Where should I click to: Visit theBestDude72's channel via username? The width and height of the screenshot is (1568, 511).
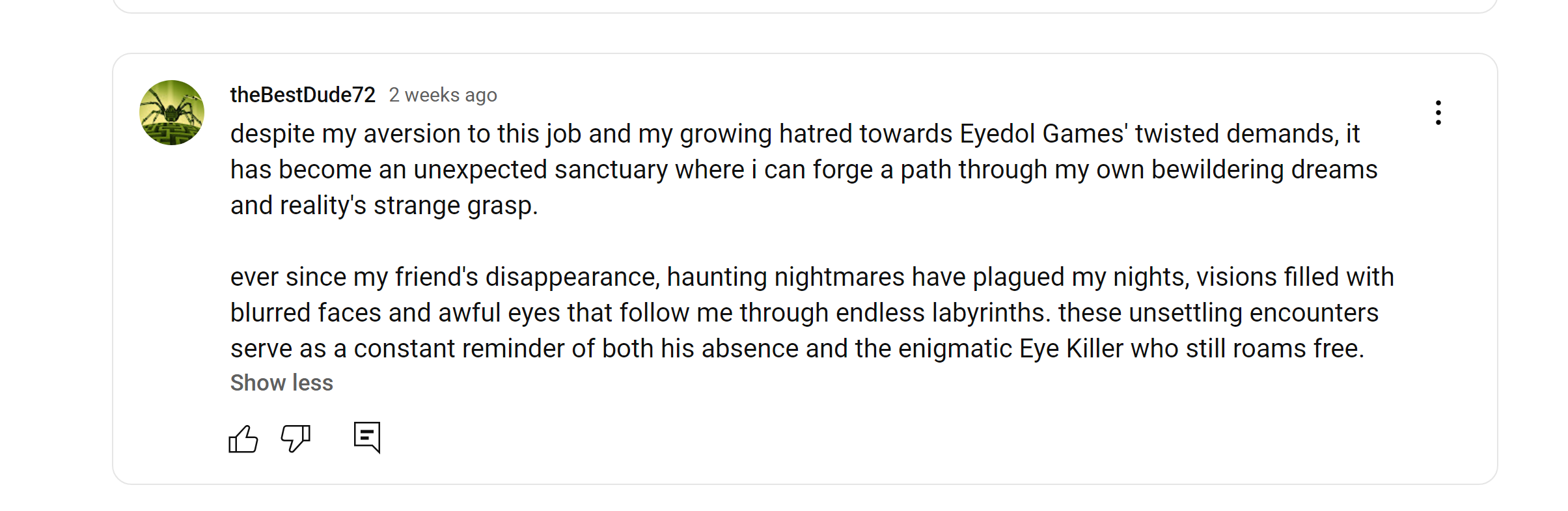[303, 95]
